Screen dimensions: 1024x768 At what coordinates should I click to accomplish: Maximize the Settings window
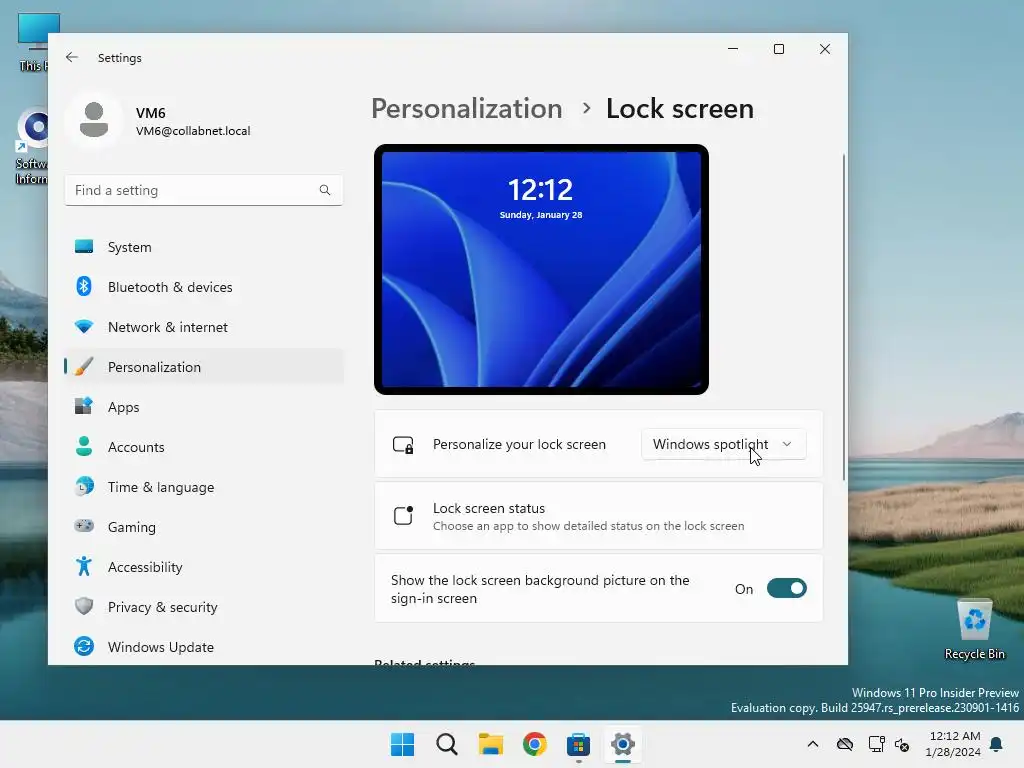coord(778,49)
